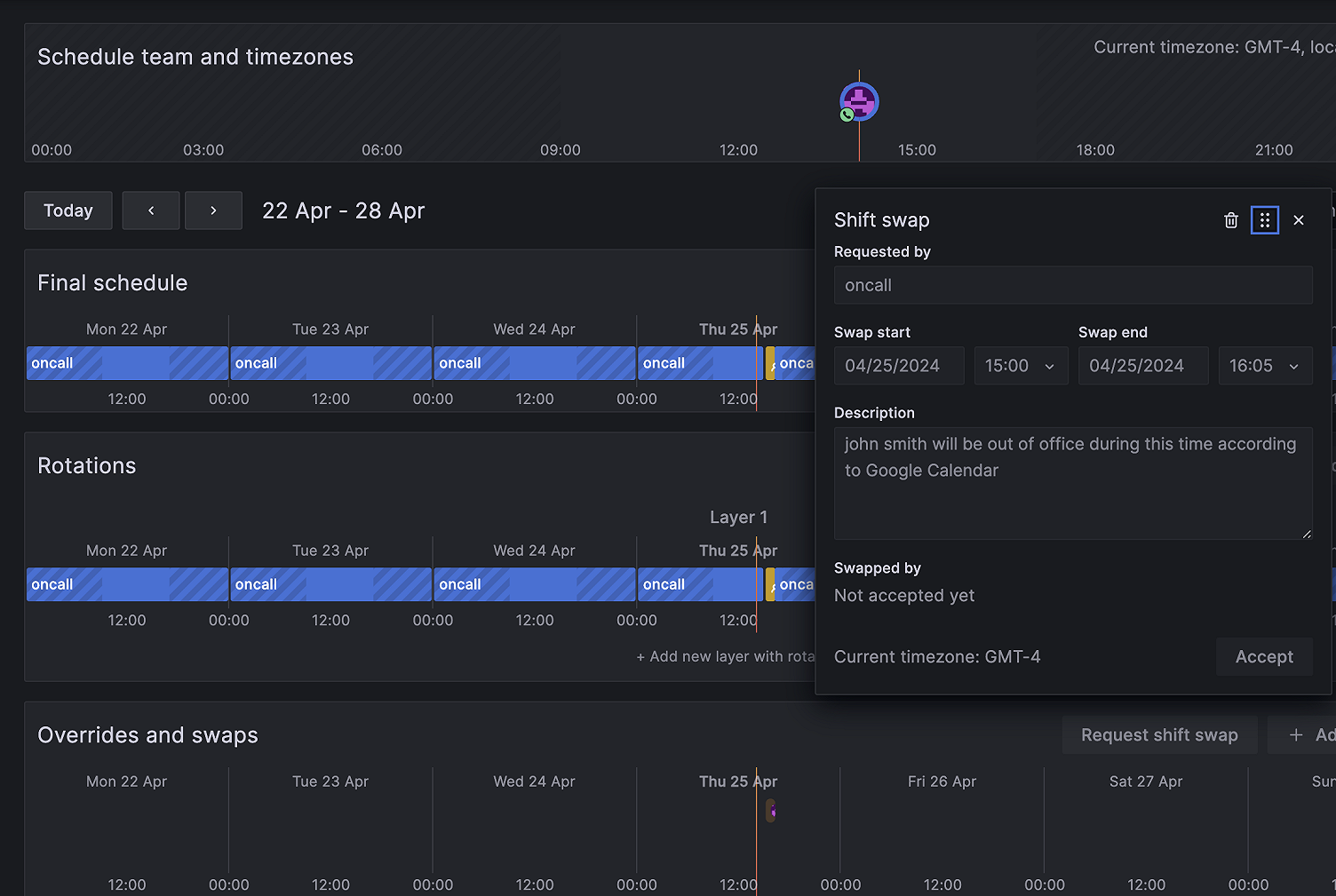Click the user avatar on the timezone timeline
1336x896 pixels.
858,100
